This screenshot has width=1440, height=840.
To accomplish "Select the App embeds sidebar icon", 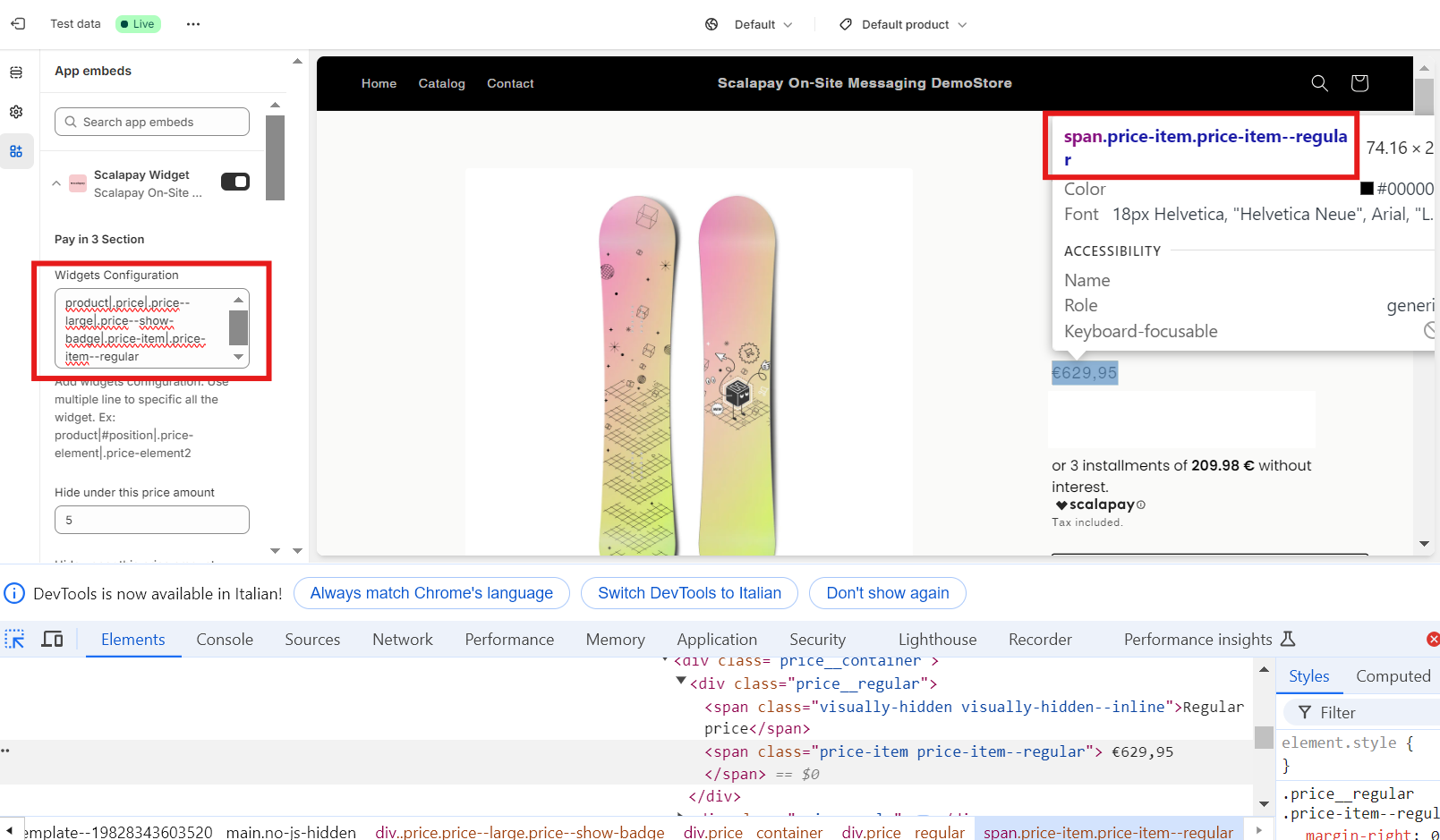I will pyautogui.click(x=16, y=151).
